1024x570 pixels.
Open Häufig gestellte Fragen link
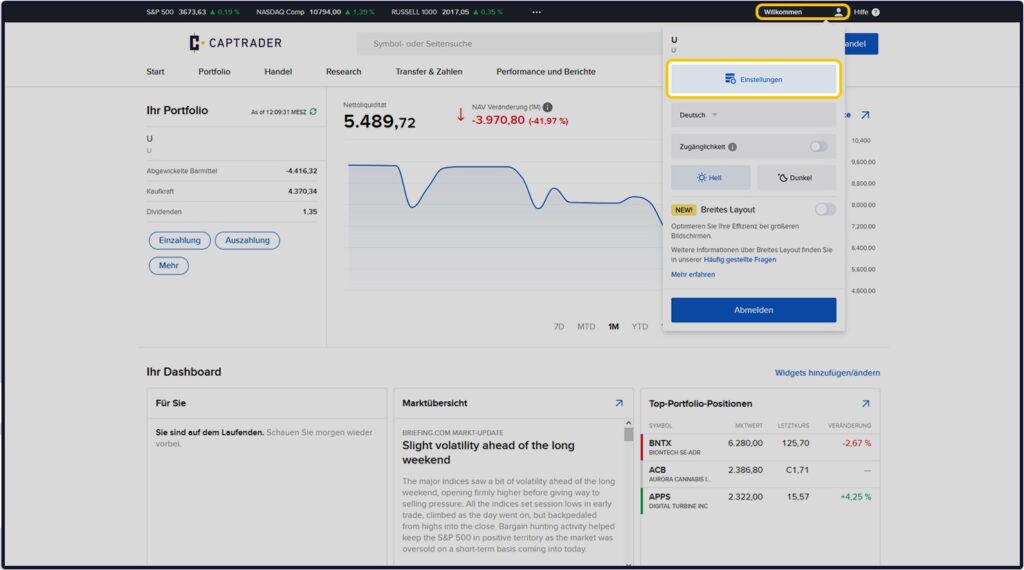pos(740,260)
